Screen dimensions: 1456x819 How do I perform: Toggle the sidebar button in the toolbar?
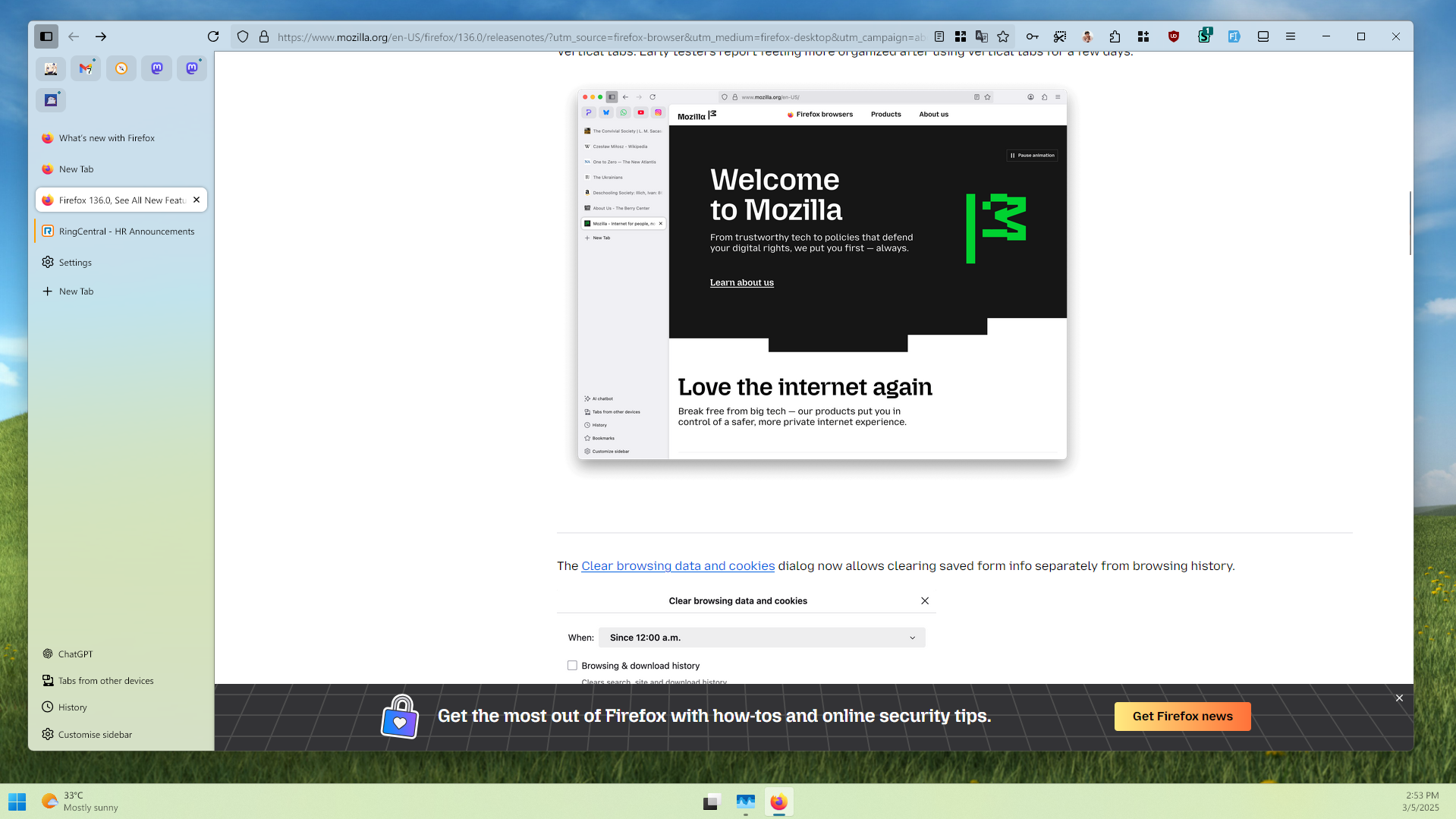(x=46, y=36)
